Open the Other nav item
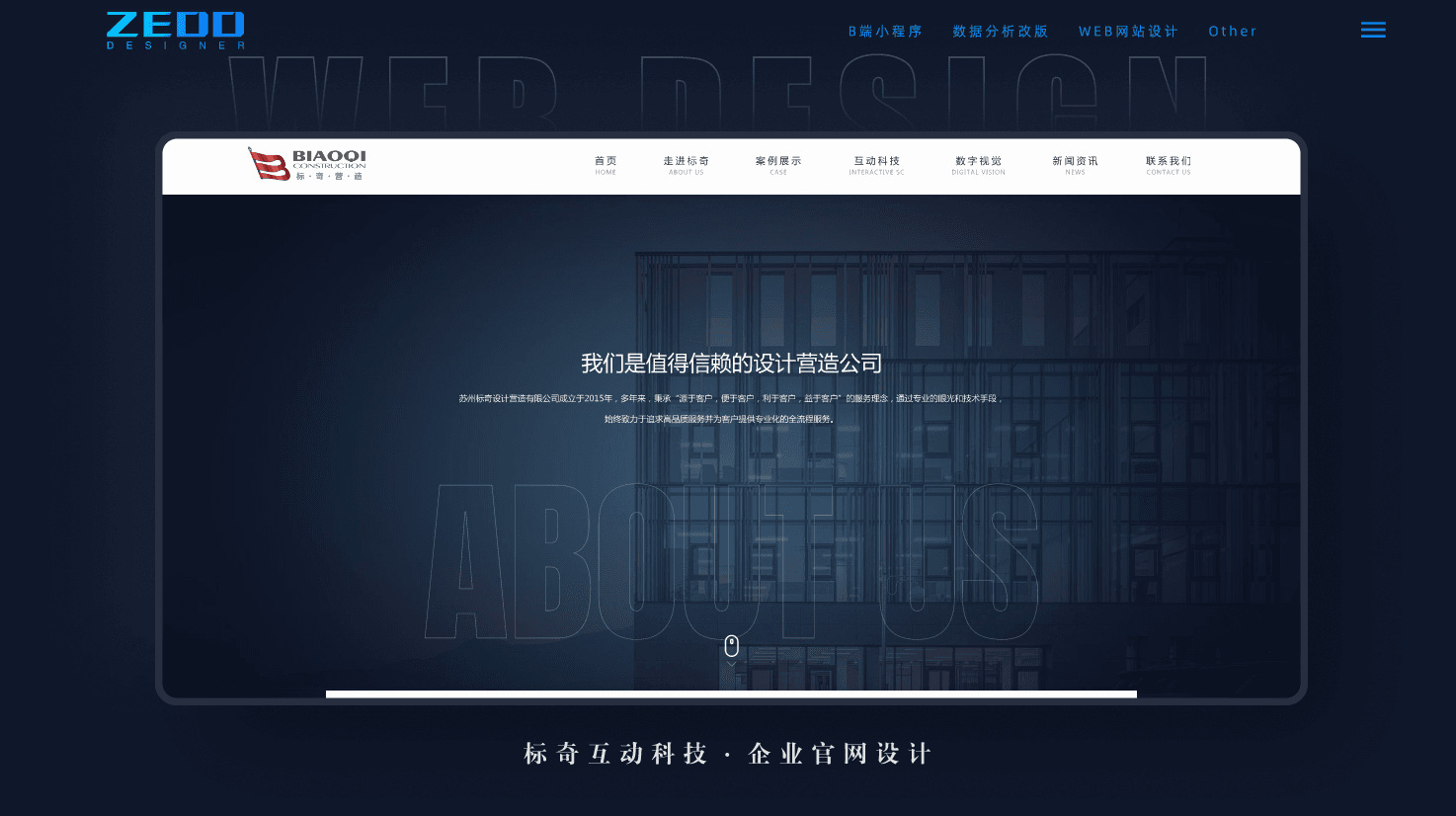Viewport: 1456px width, 816px height. pos(1233,32)
